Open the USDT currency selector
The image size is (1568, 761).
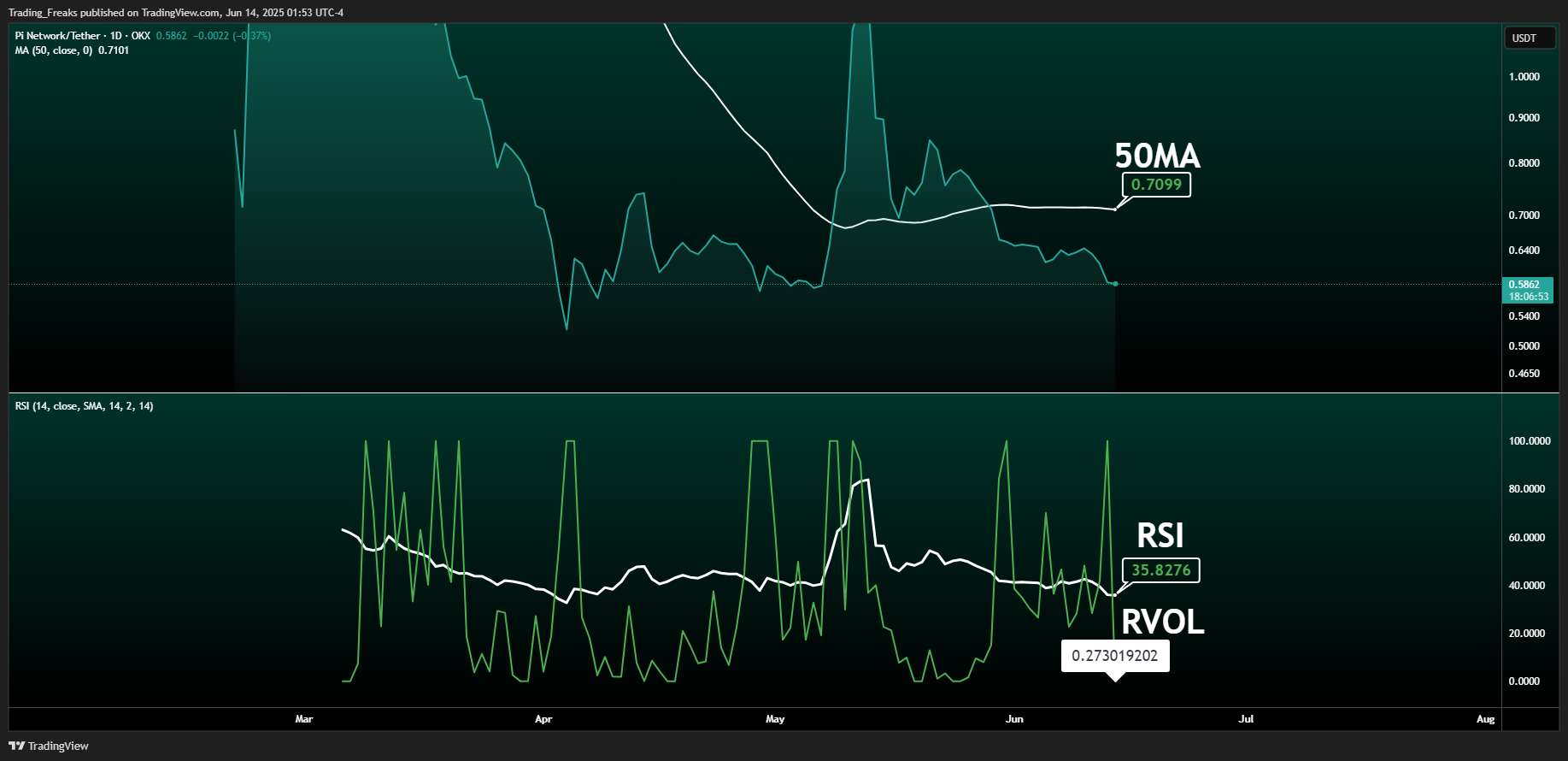point(1529,38)
